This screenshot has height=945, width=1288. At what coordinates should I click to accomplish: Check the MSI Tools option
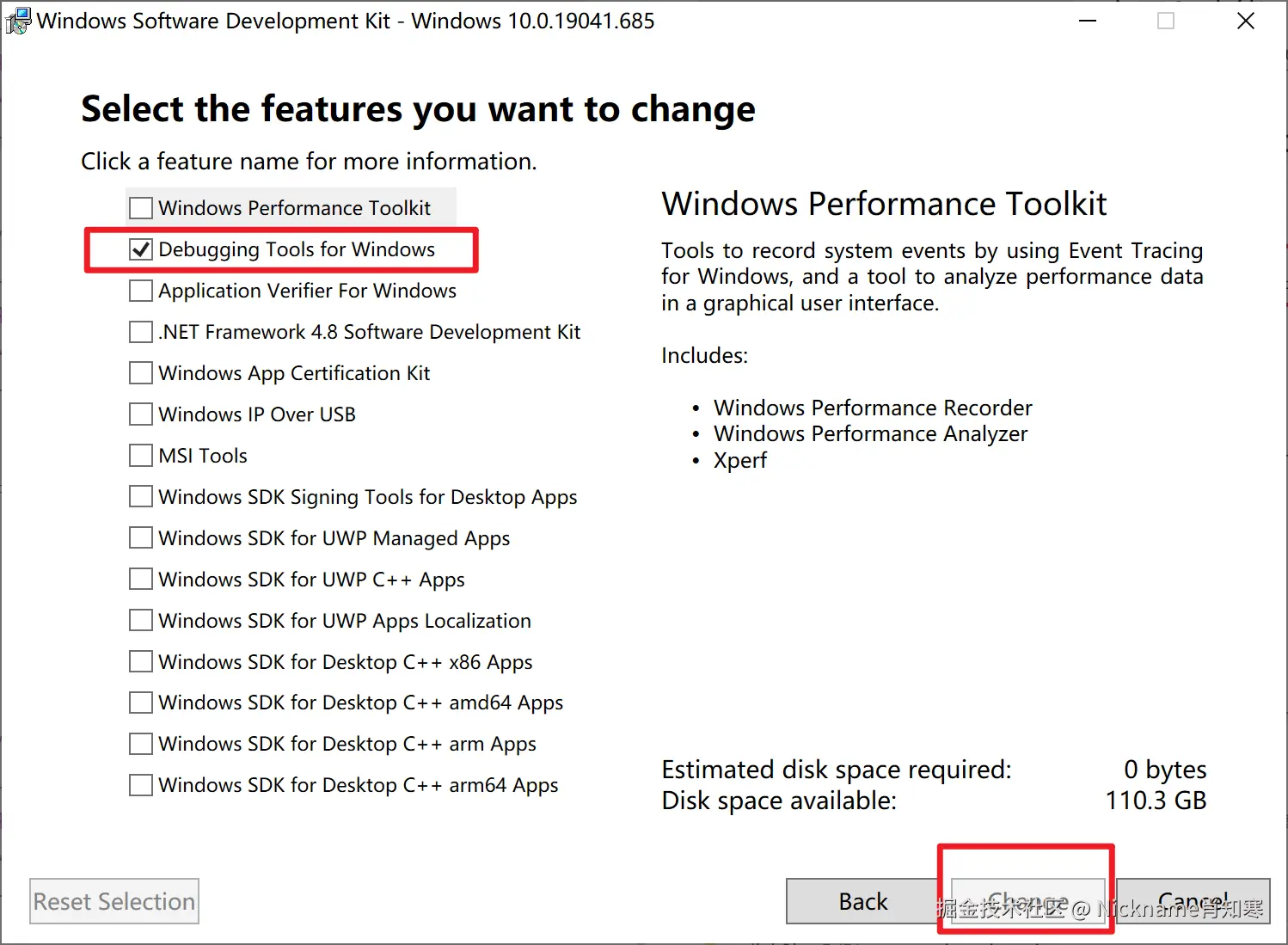pyautogui.click(x=141, y=456)
